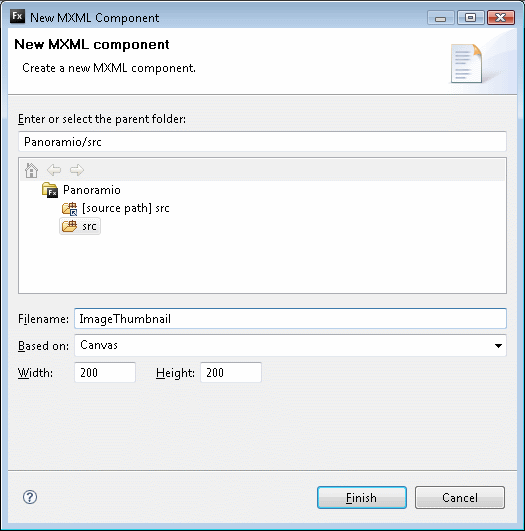This screenshot has width=525, height=531.
Task: Select the src tree item
Action: 89,226
